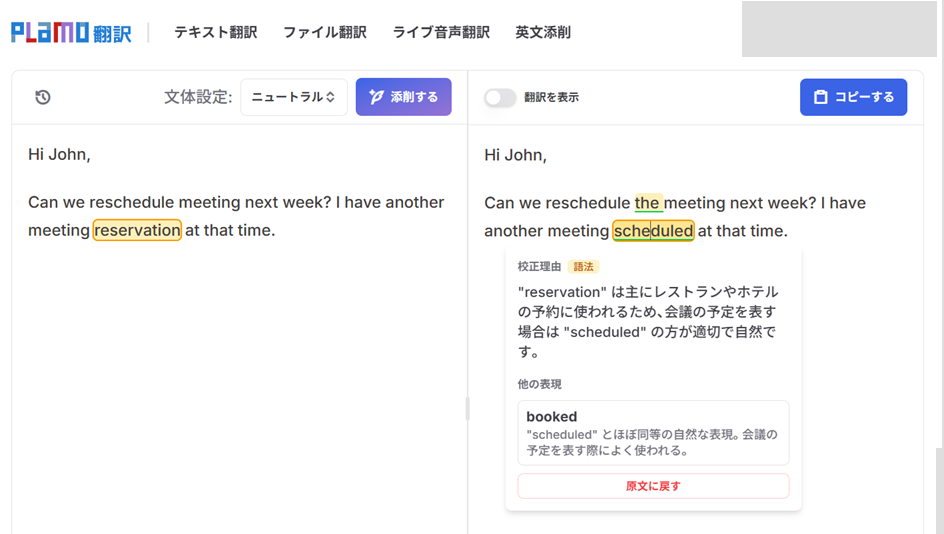The image size is (944, 534).
Task: Click highlighted word reservation in source text
Action: coord(137,230)
